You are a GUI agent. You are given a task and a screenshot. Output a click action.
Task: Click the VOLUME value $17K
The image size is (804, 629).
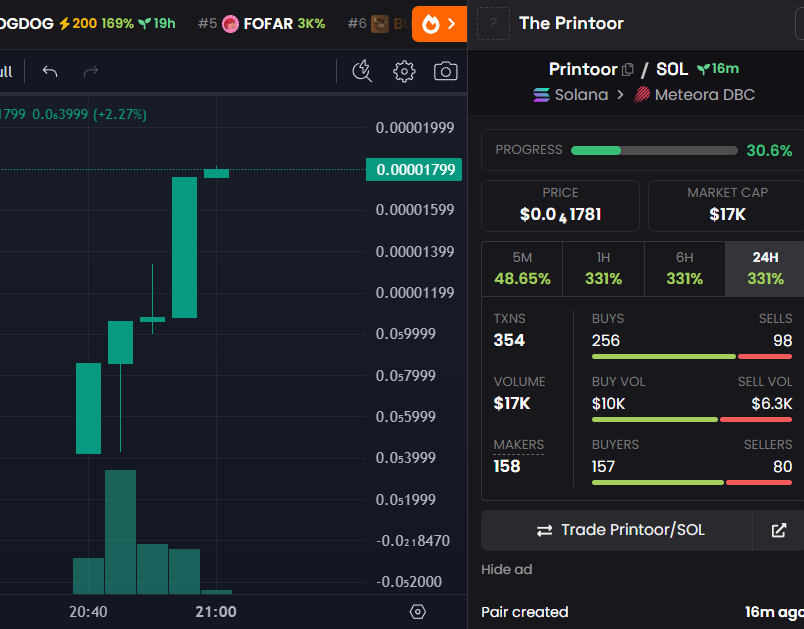tap(512, 403)
